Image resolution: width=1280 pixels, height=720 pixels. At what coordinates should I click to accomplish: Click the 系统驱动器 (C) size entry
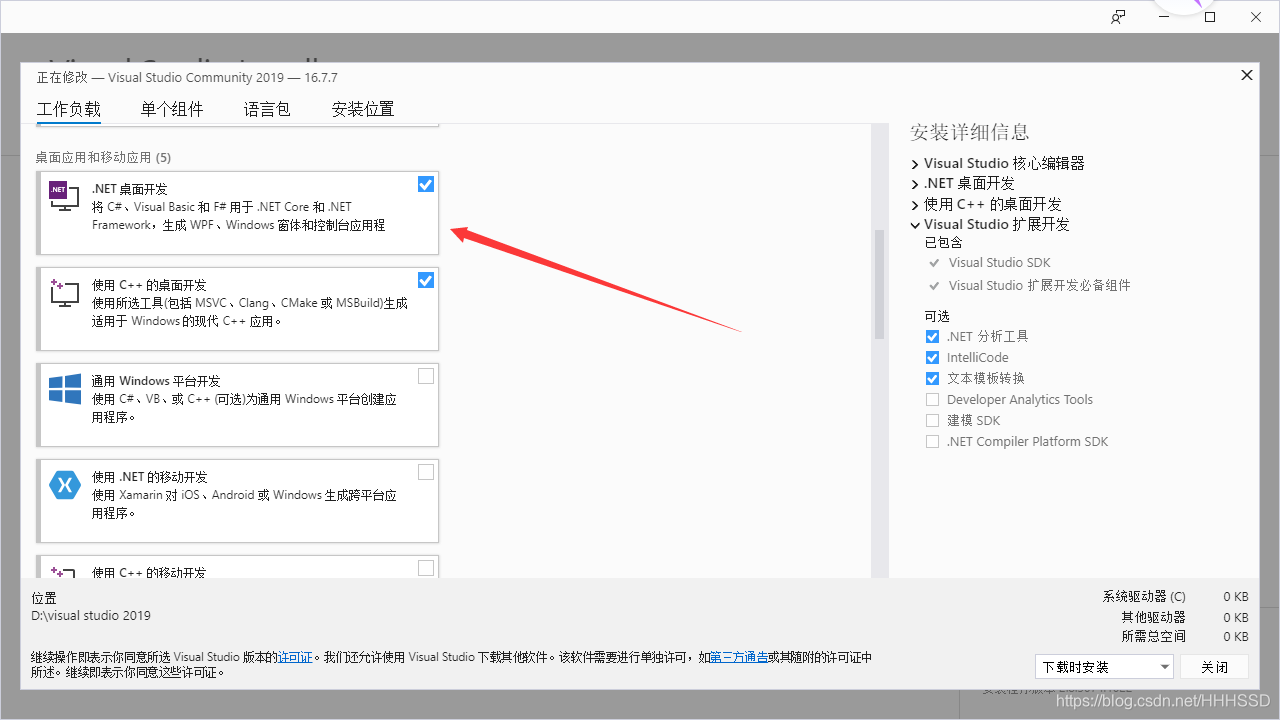1175,596
